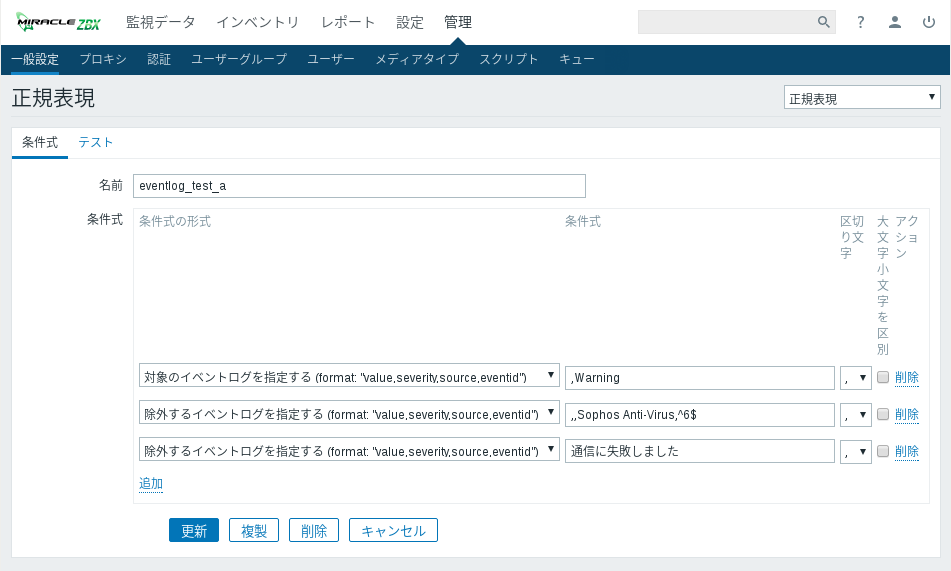The width and height of the screenshot is (951, 571).
Task: Click the search magnifier icon
Action: click(x=823, y=22)
